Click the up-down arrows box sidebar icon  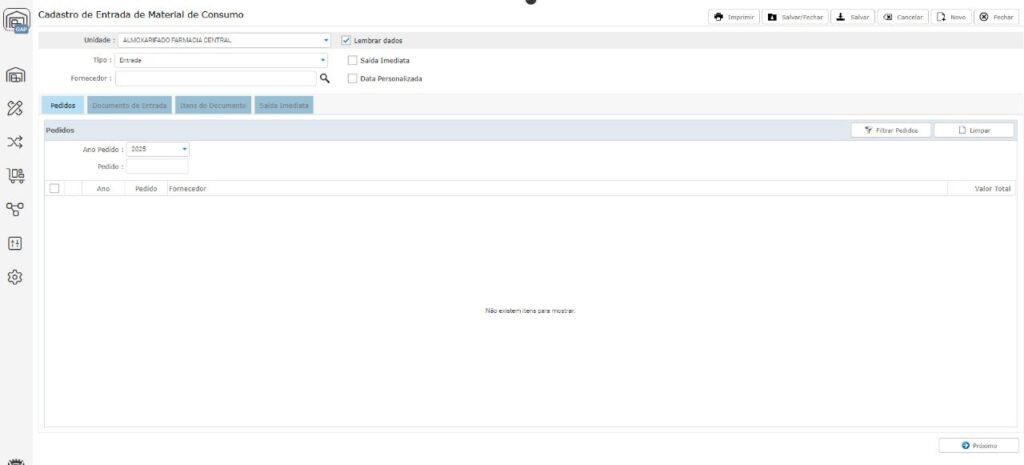tap(16, 243)
